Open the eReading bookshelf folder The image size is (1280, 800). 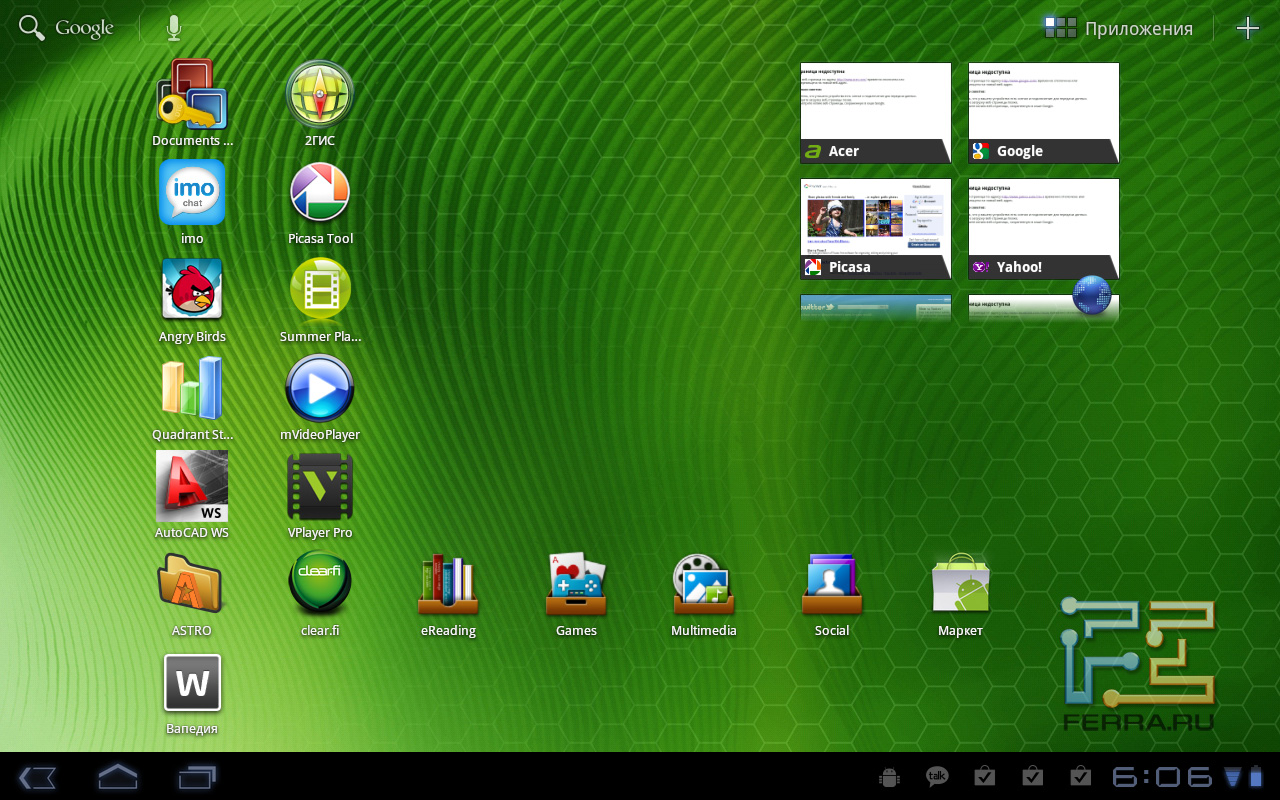448,585
